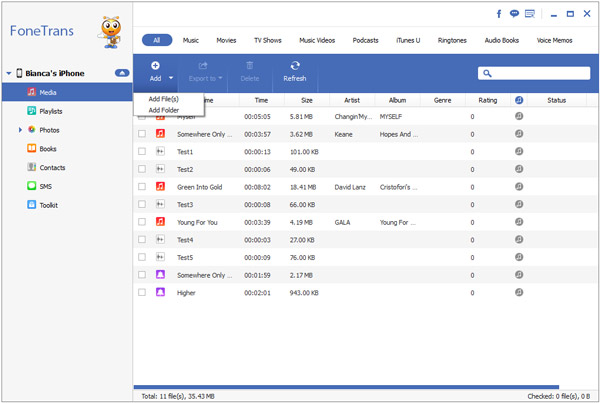The image size is (600, 403).
Task: Switch to the iTunes U tab
Action: click(x=408, y=40)
